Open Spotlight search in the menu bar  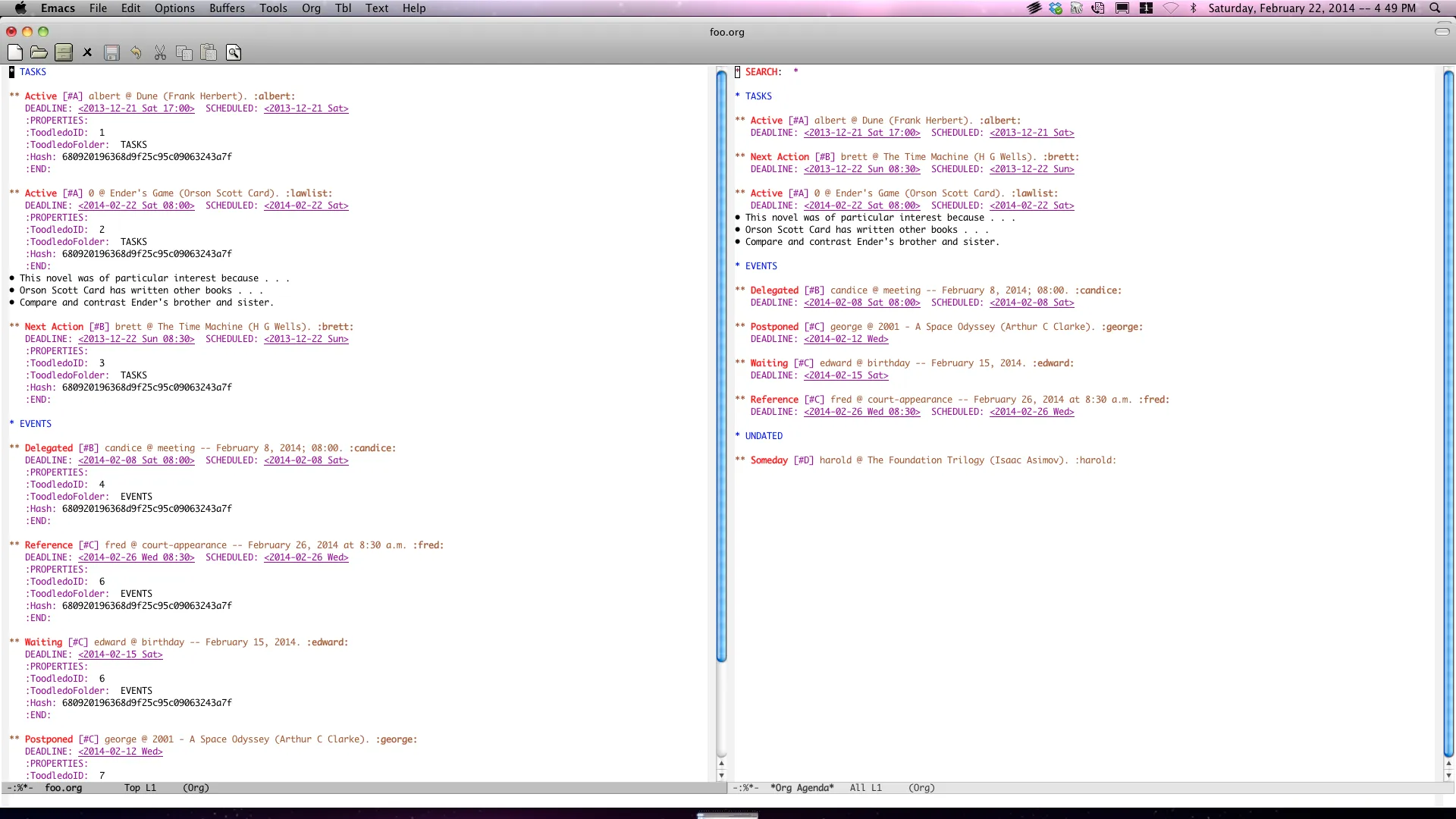click(1435, 8)
